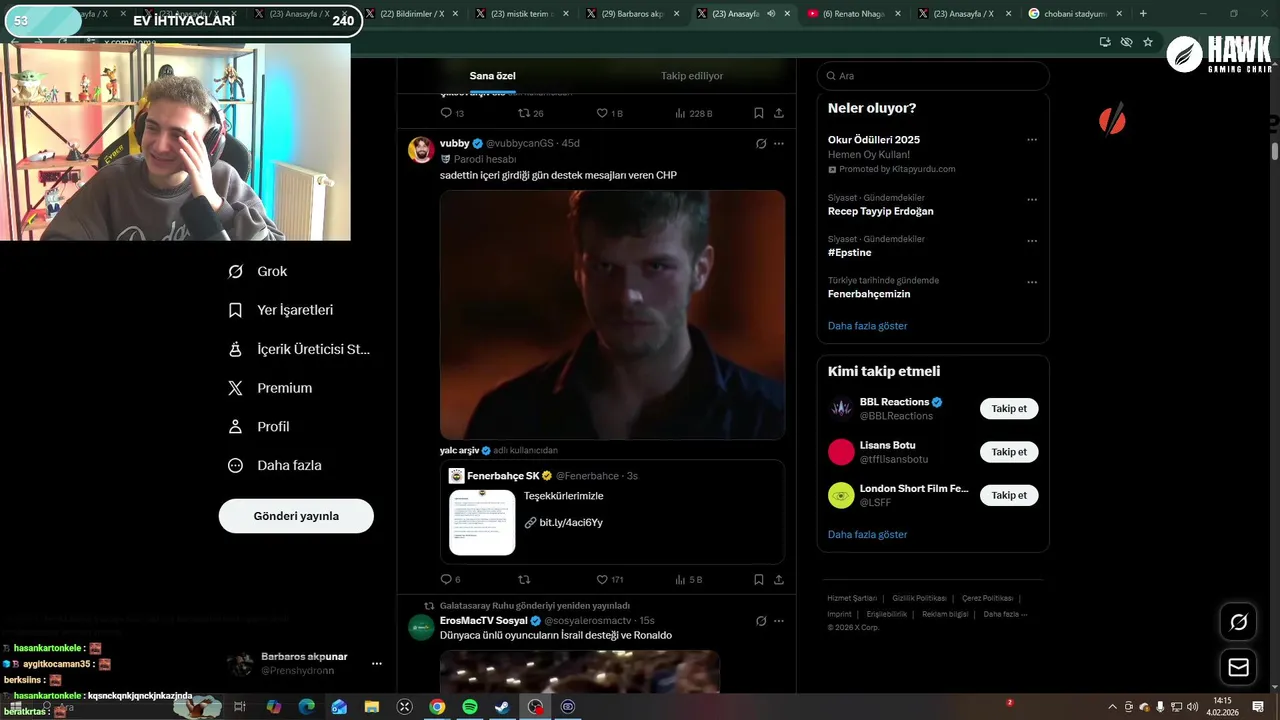Screen dimensions: 1280x720
Task: Follow BBL Reactions with Takip et
Action: (x=1009, y=408)
